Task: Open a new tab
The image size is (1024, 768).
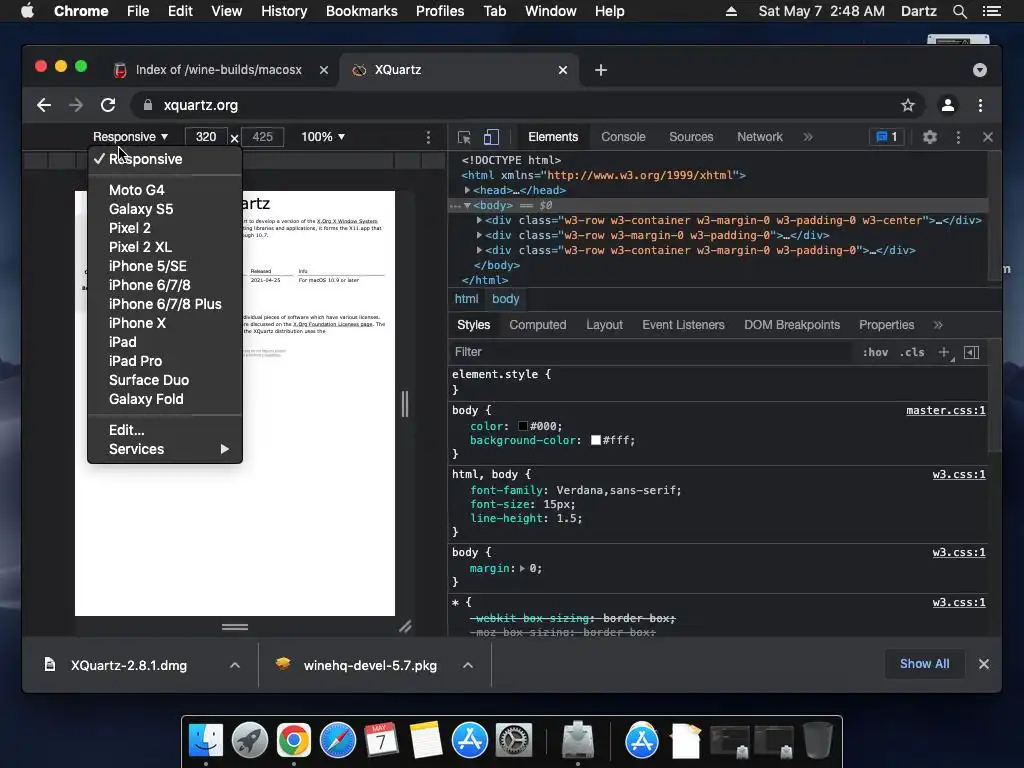Action: 601,70
